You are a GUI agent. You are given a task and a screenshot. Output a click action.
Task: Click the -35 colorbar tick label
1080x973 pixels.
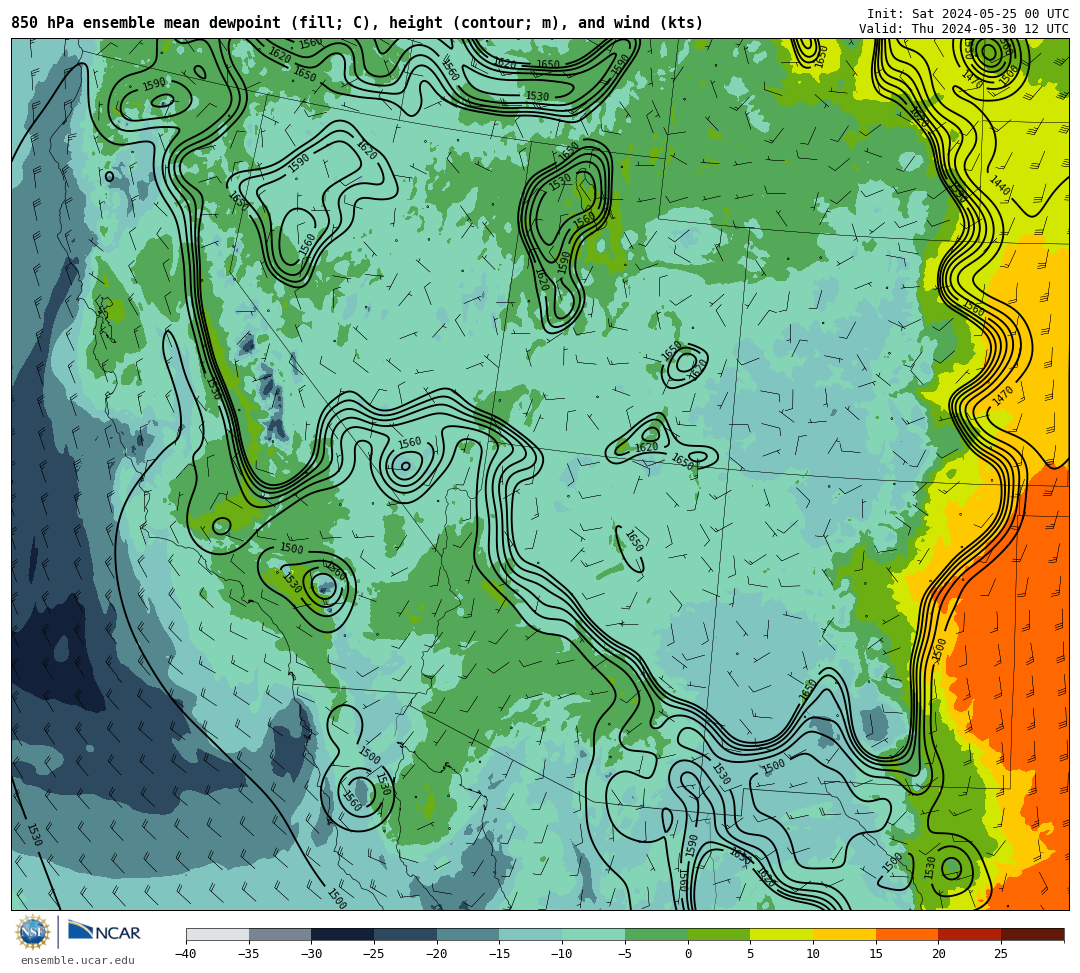pyautogui.click(x=249, y=954)
